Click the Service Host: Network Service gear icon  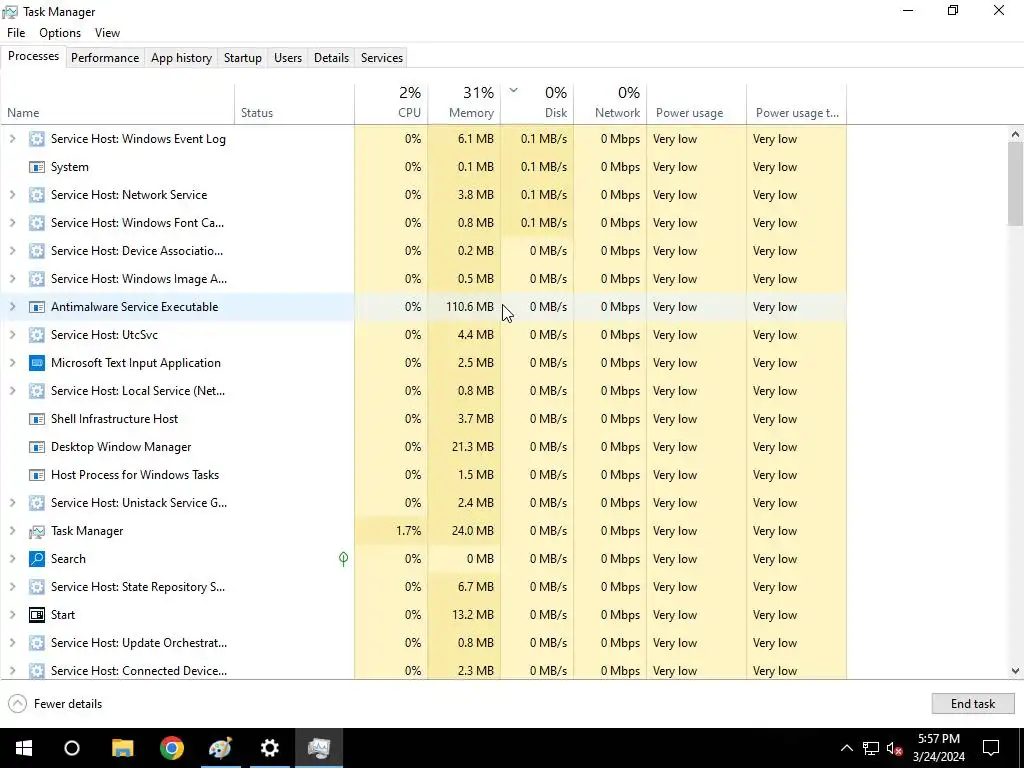coord(37,195)
